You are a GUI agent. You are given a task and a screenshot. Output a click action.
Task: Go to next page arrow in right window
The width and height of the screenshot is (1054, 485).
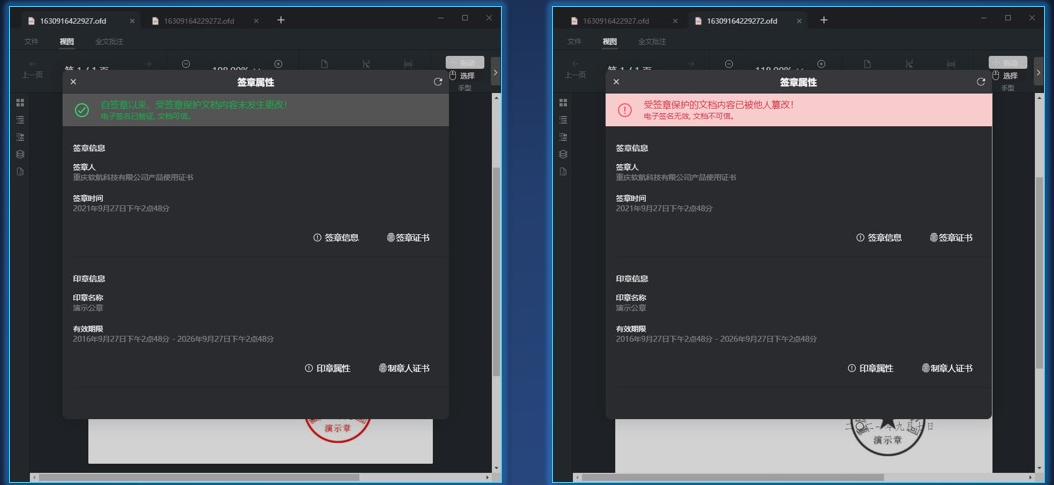click(691, 64)
